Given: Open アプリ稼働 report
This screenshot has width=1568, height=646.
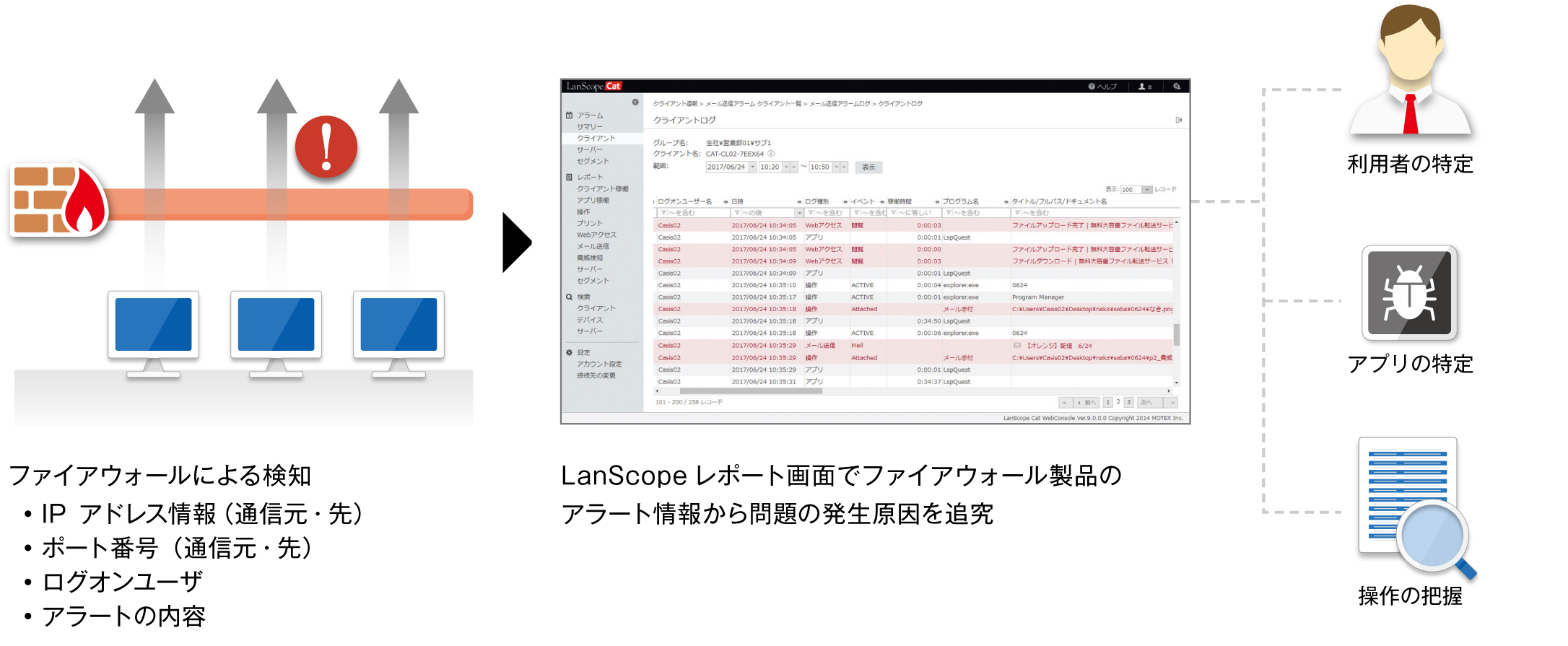Looking at the screenshot, I should 593,200.
